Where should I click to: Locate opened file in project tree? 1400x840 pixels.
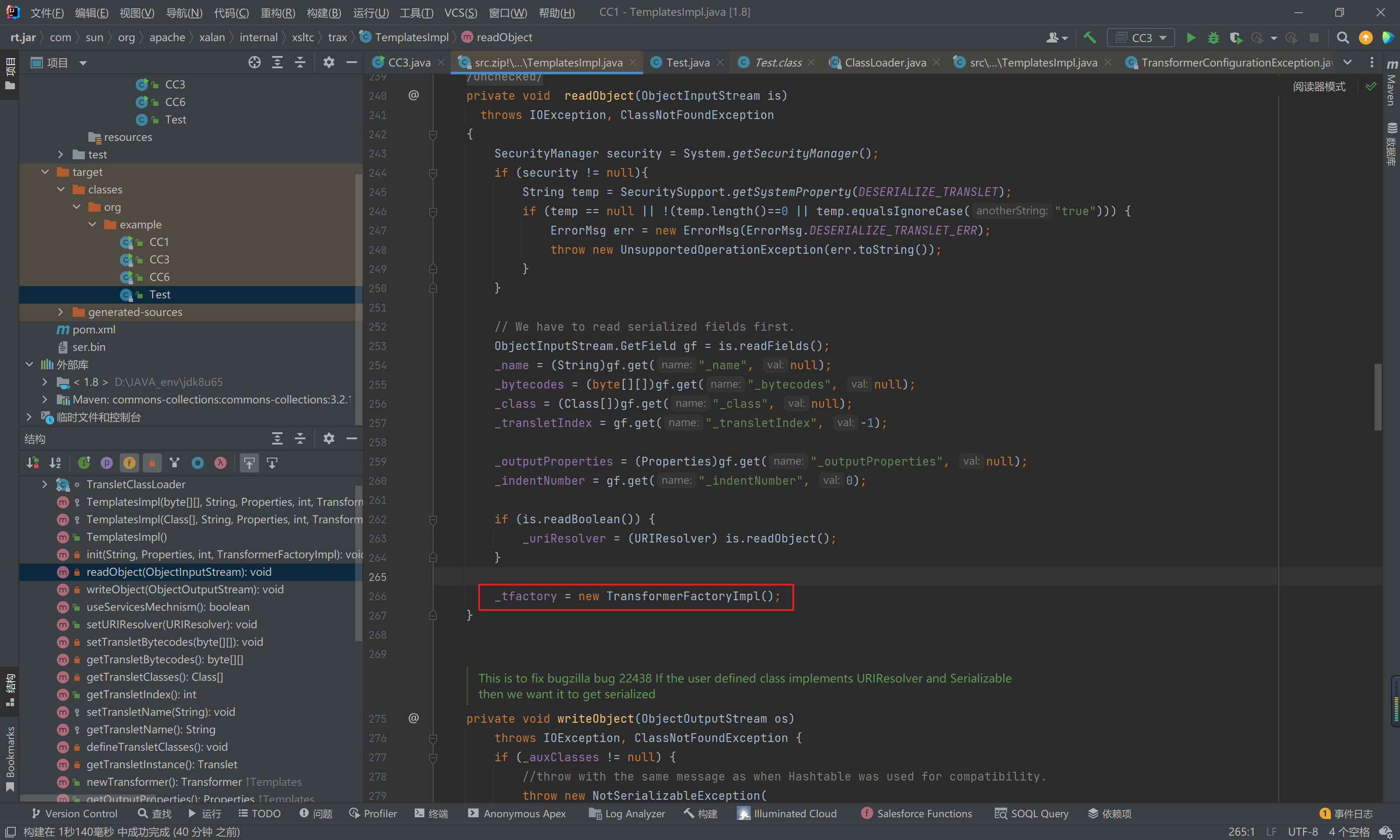click(x=255, y=62)
